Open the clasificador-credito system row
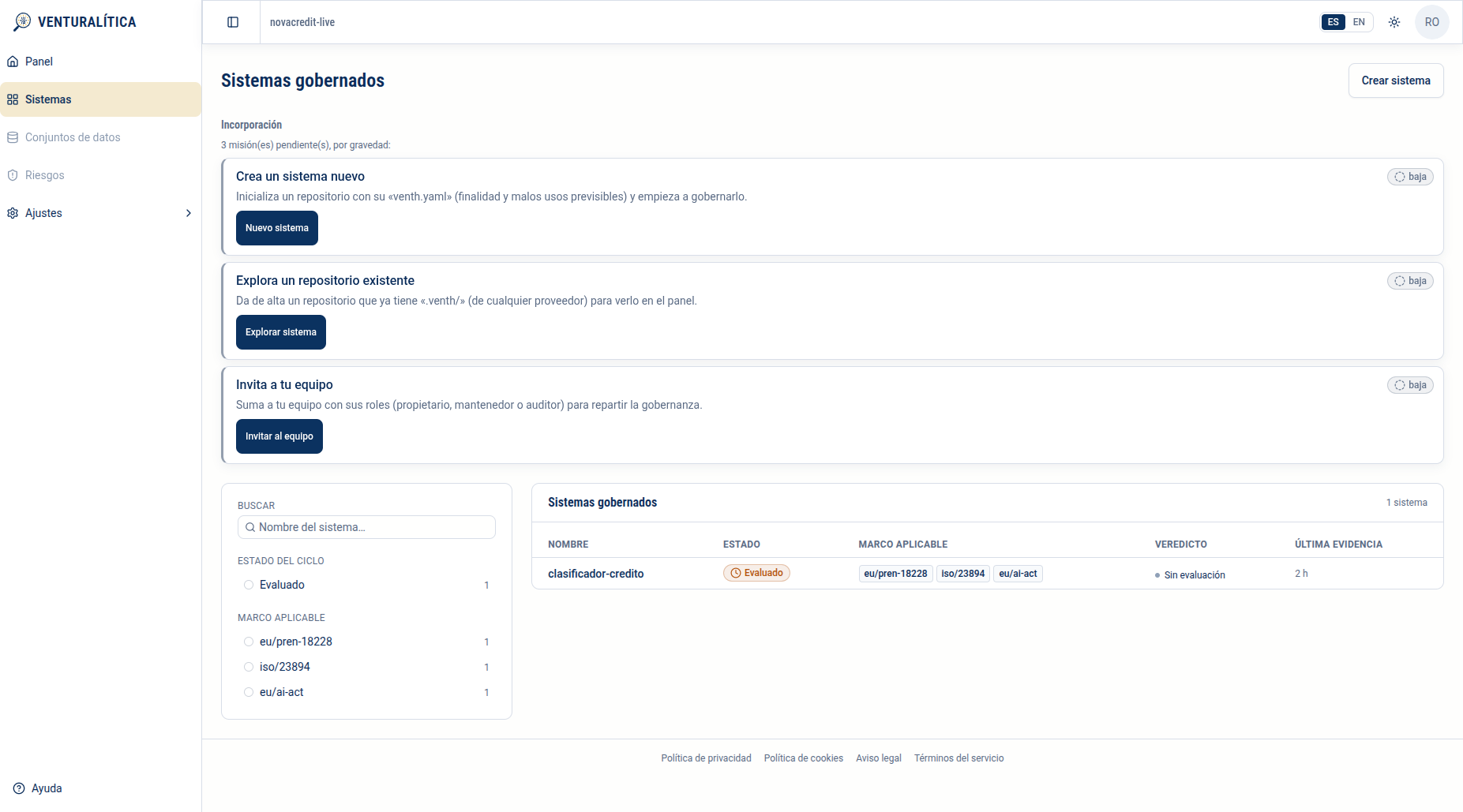The image size is (1463, 812). 988,574
